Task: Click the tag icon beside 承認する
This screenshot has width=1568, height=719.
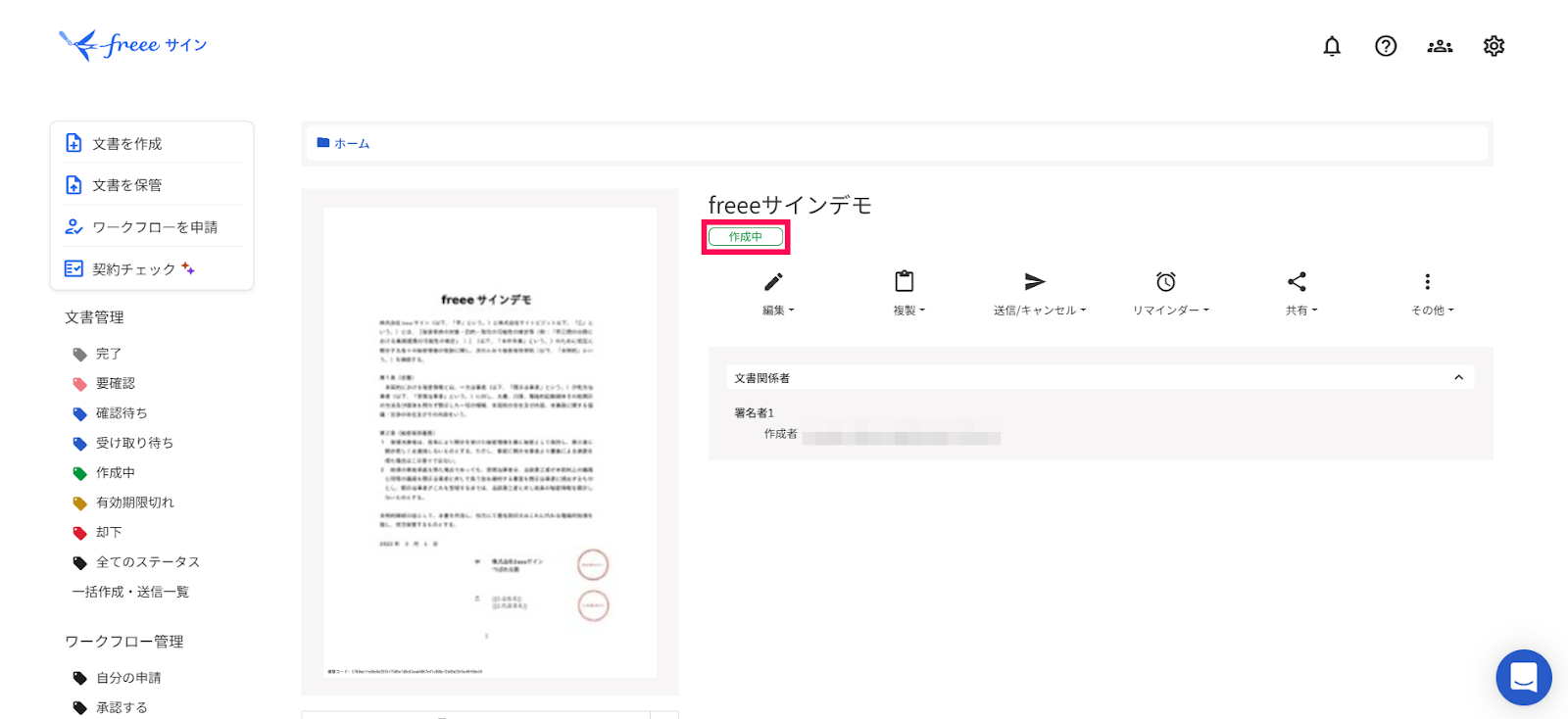Action: (x=80, y=707)
